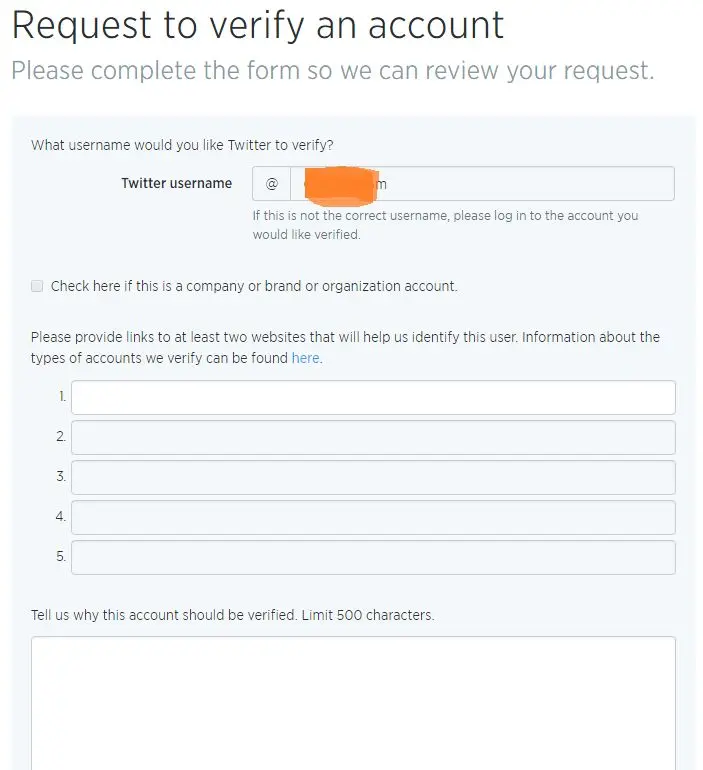This screenshot has height=770, width=703.
Task: Click the 'here' link about verified account types
Action: pos(305,358)
